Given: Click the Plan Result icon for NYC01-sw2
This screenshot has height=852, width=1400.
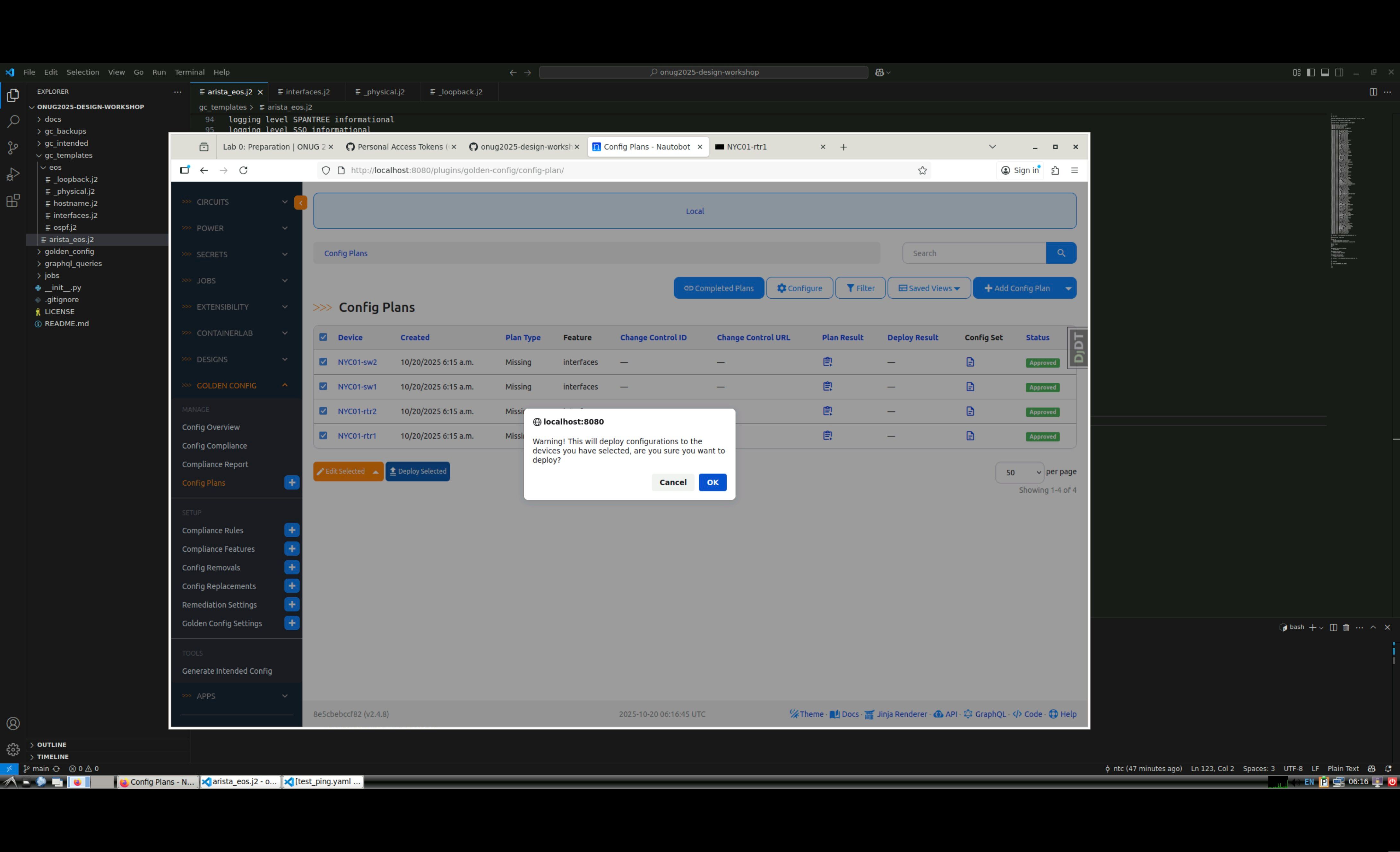Looking at the screenshot, I should point(827,362).
